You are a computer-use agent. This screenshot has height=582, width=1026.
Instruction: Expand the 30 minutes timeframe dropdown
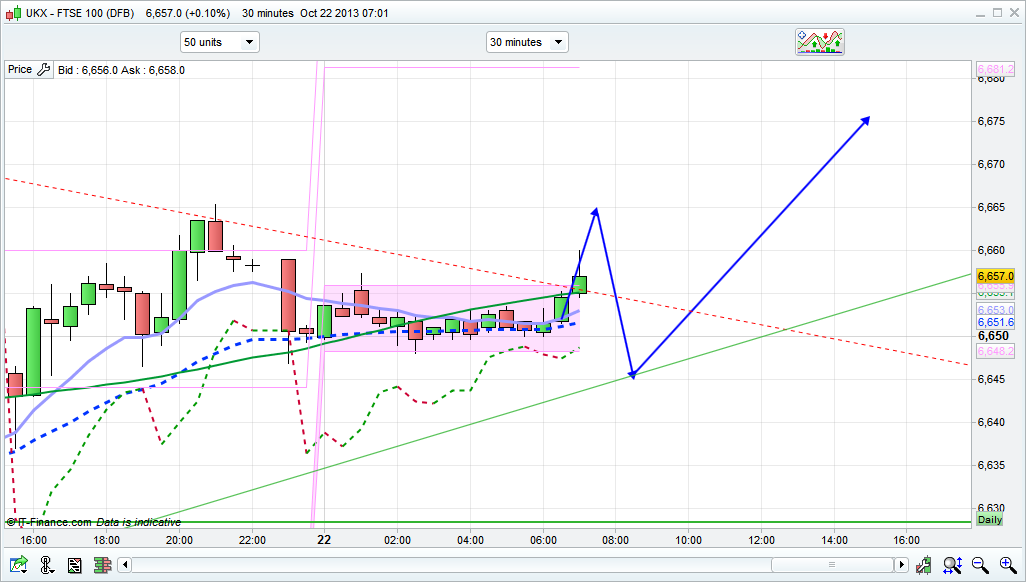[527, 42]
